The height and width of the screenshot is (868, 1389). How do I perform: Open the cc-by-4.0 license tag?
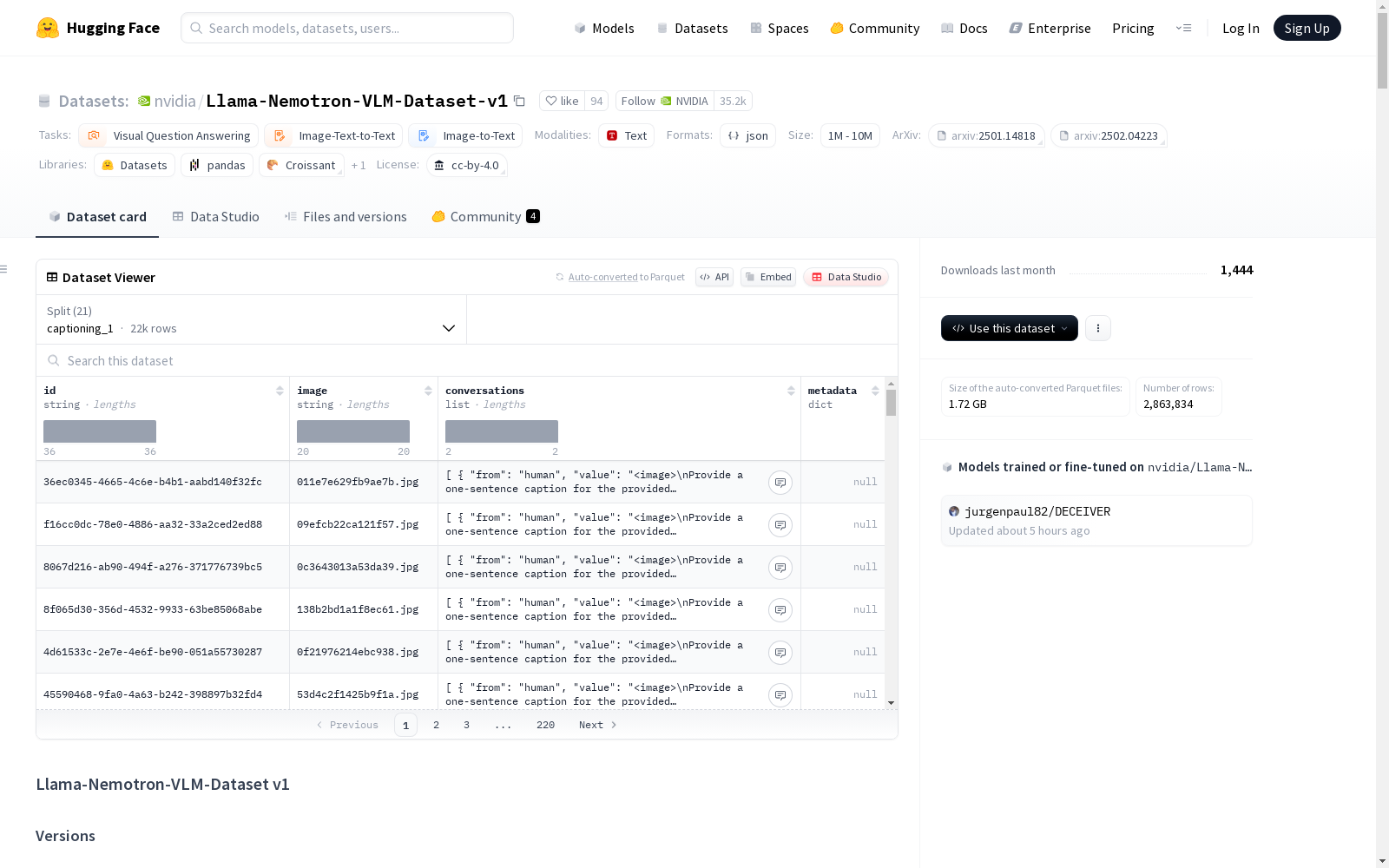click(467, 165)
